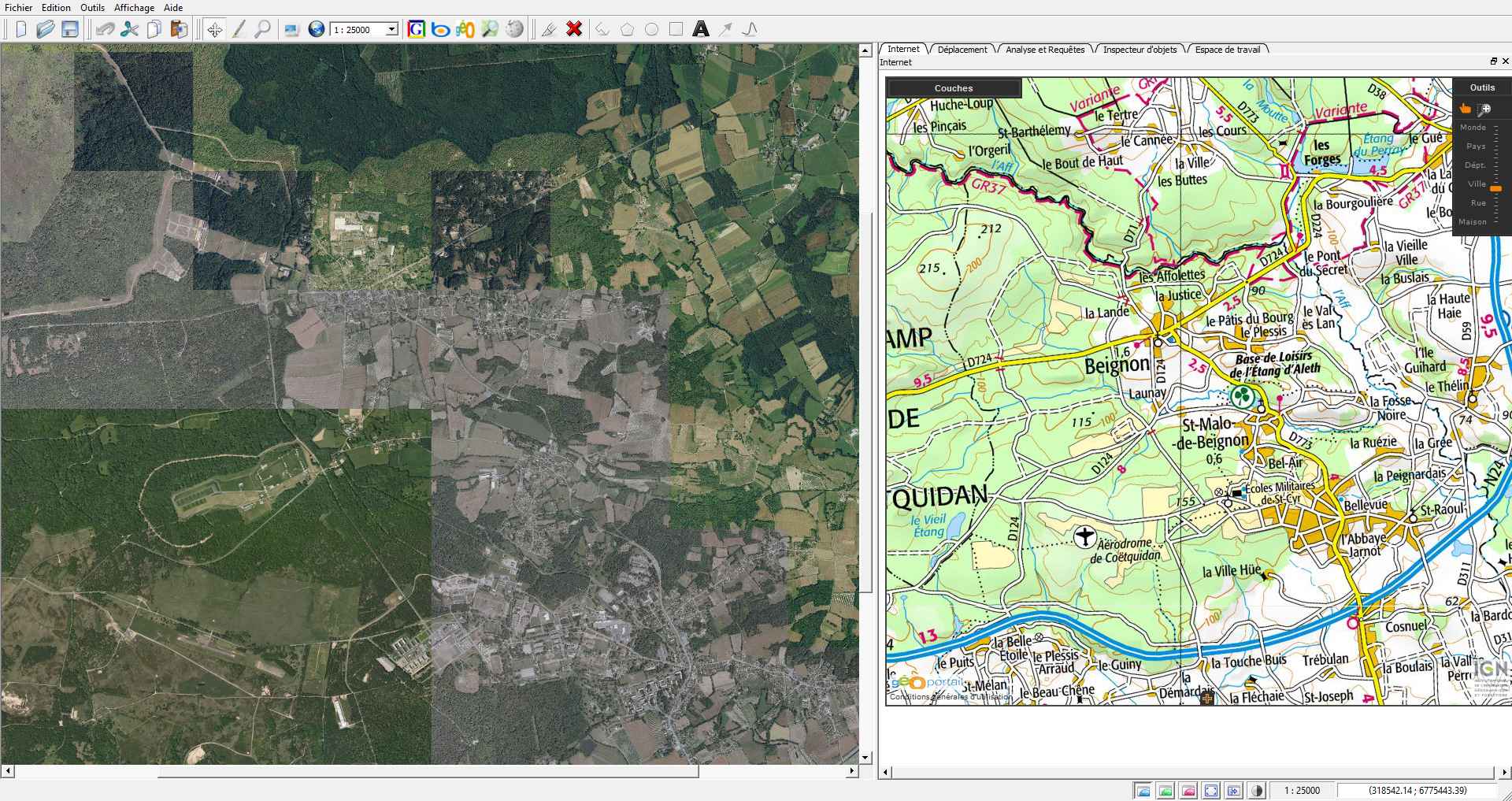This screenshot has height=801, width=1512.
Task: Open the Wikipedia globe icon
Action: [514, 30]
